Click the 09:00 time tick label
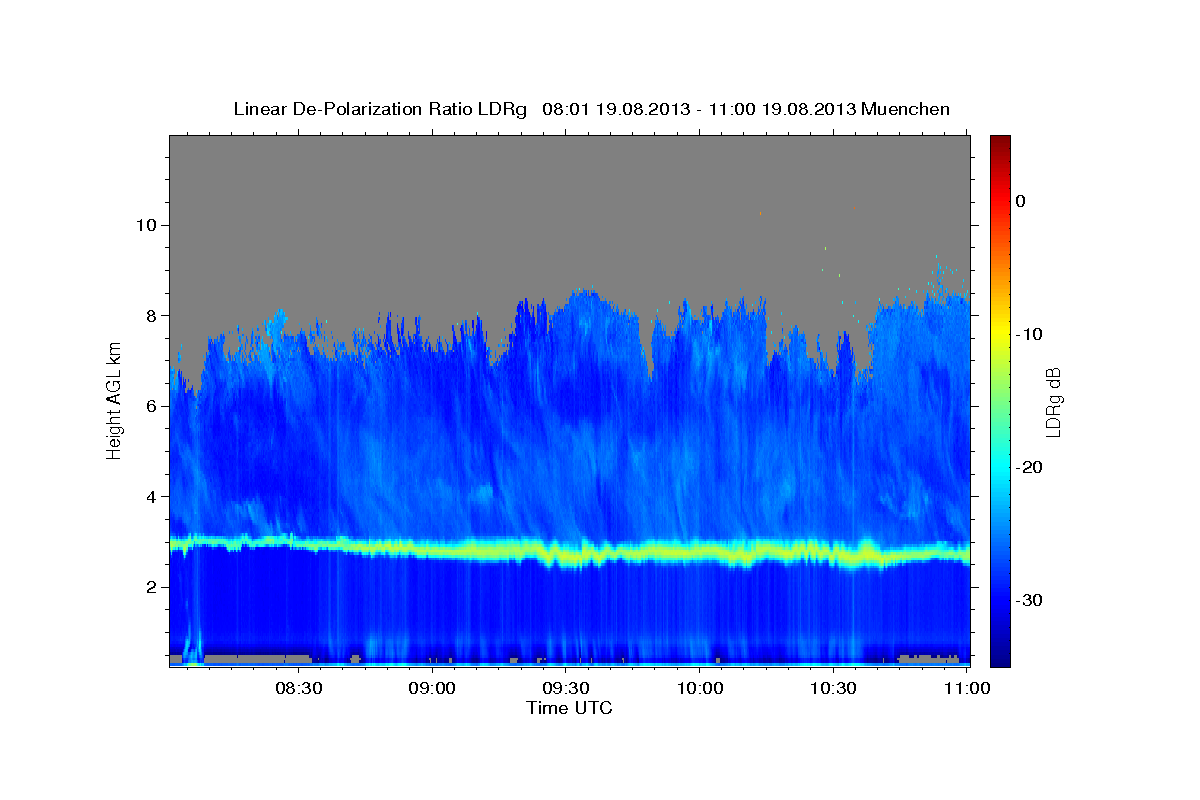 pyautogui.click(x=432, y=689)
